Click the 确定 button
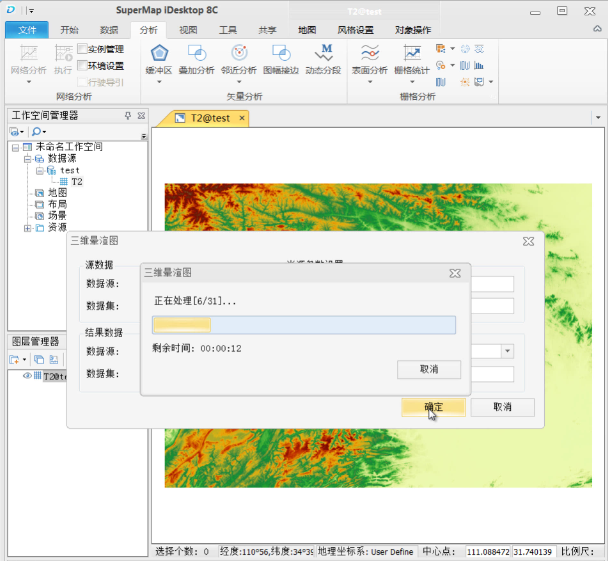Viewport: 608px width, 561px height. point(433,407)
